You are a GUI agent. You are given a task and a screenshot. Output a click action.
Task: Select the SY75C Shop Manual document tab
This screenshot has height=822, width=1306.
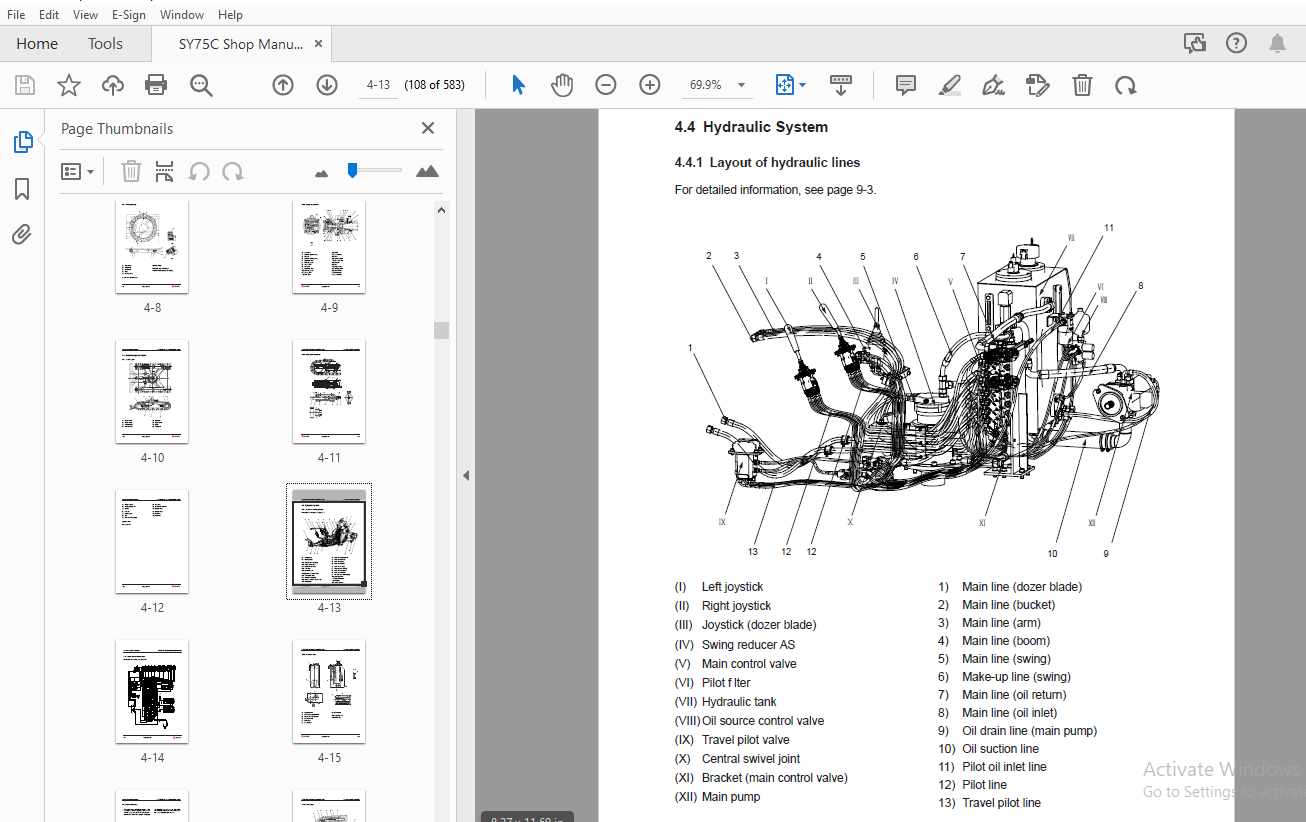pyautogui.click(x=241, y=44)
